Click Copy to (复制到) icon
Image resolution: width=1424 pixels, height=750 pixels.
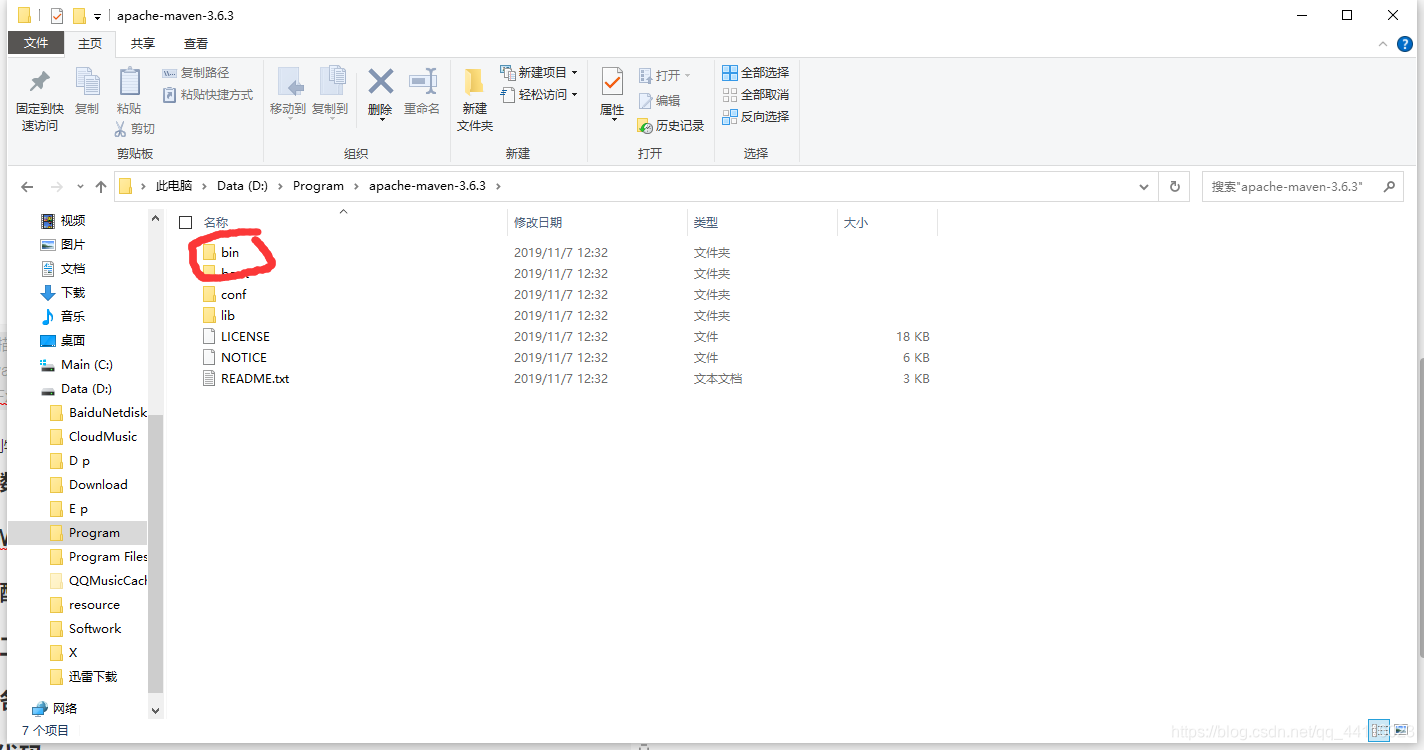tap(331, 82)
